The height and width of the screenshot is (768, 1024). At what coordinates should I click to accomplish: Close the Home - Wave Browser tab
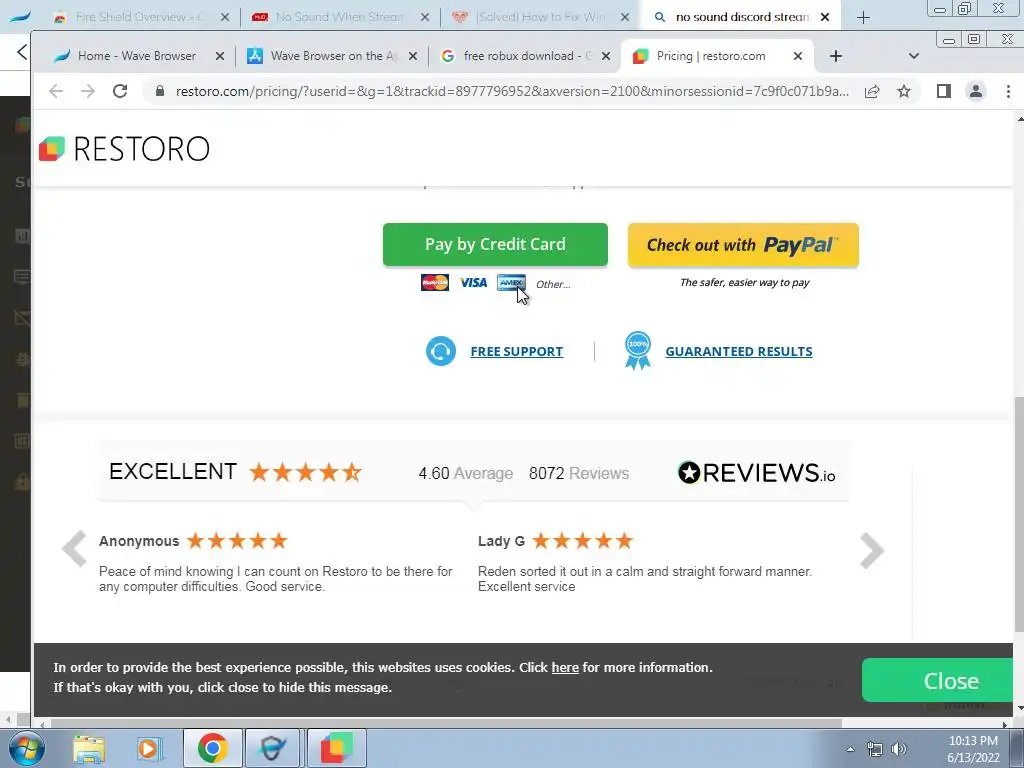pyautogui.click(x=220, y=56)
